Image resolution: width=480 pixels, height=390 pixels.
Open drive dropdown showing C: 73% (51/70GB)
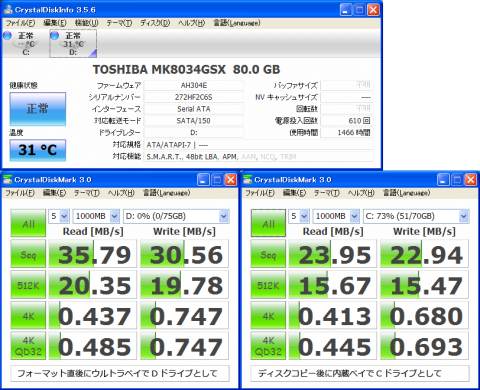(x=416, y=216)
